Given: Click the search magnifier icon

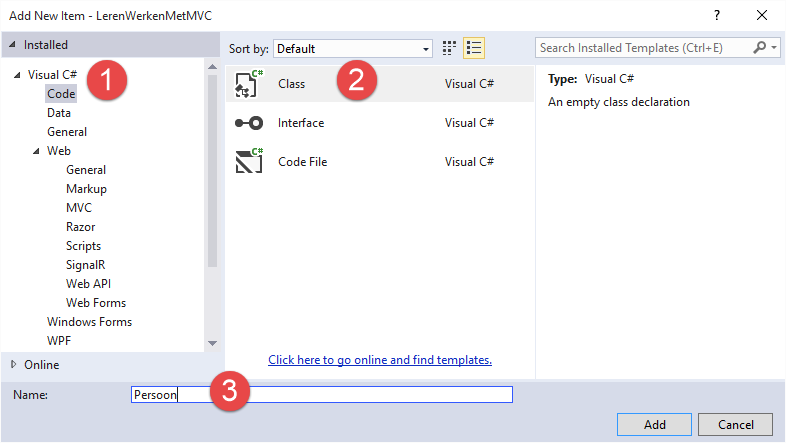Looking at the screenshot, I should click(x=761, y=48).
